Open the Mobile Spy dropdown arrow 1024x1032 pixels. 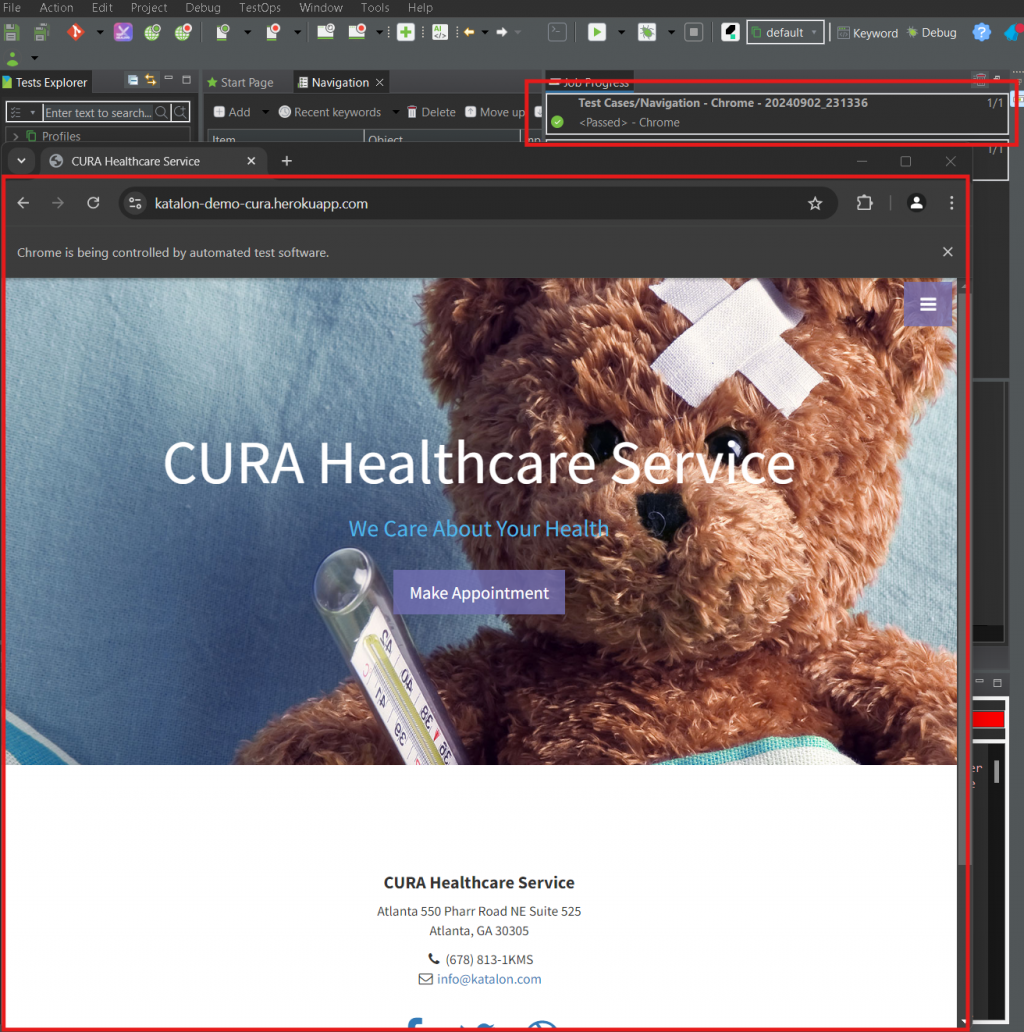coord(247,32)
